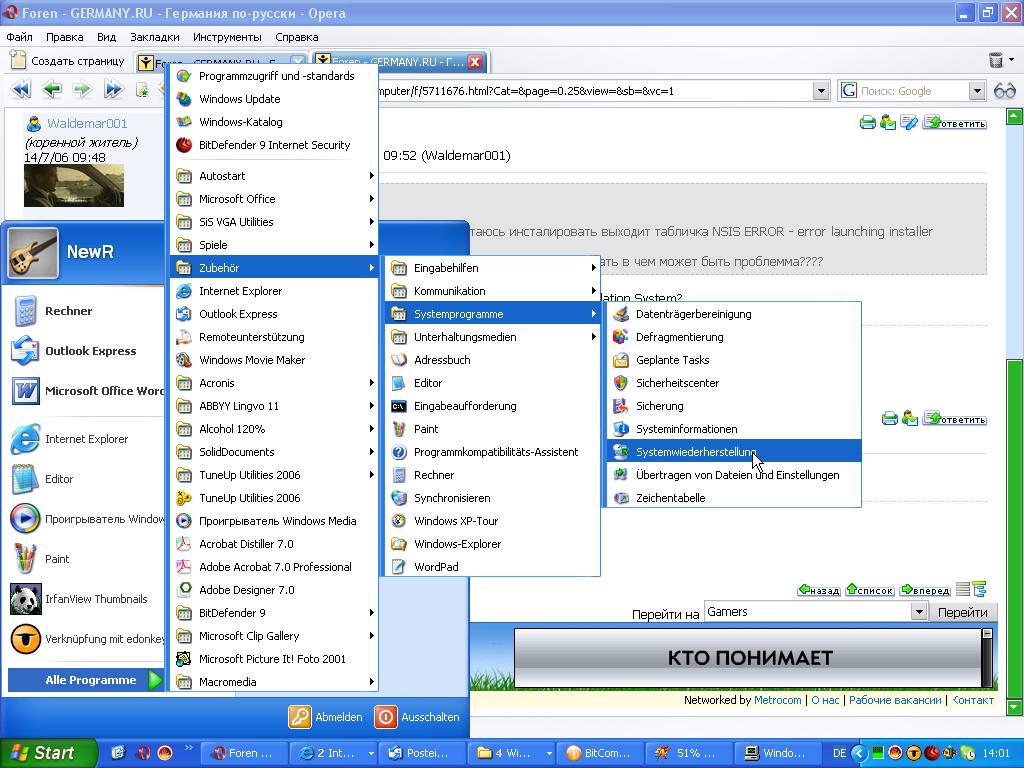The image size is (1024, 768).
Task: Open Sicherung backup tool
Action: tap(734, 406)
